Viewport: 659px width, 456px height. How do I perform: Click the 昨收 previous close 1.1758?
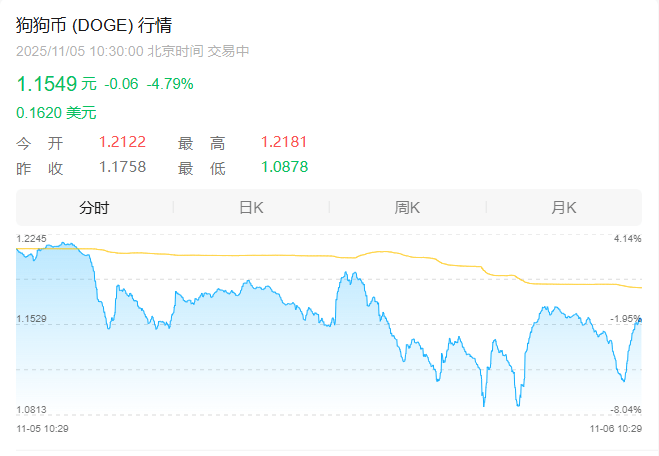[122, 168]
